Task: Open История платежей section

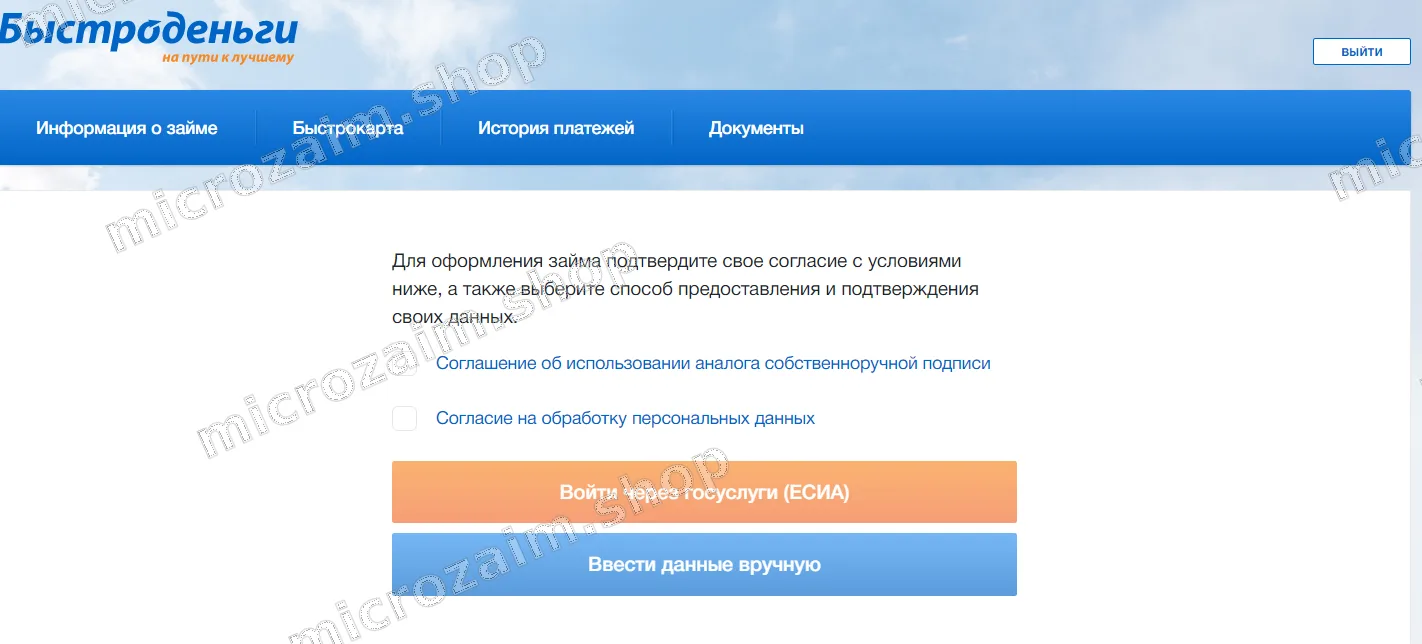Action: click(556, 128)
